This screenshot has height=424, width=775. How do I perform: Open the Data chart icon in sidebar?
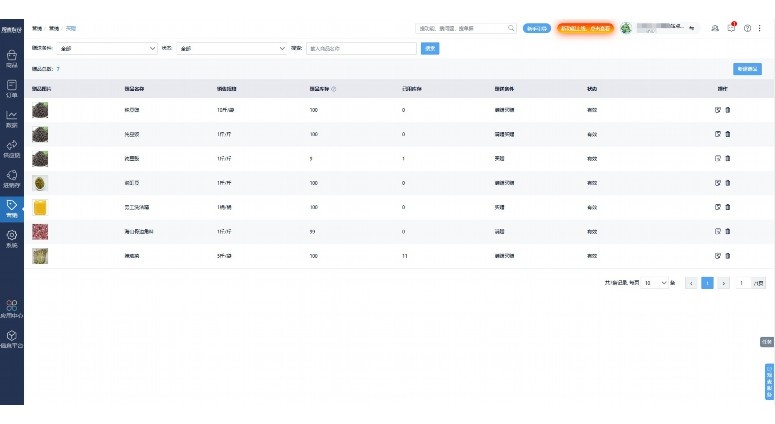click(11, 115)
